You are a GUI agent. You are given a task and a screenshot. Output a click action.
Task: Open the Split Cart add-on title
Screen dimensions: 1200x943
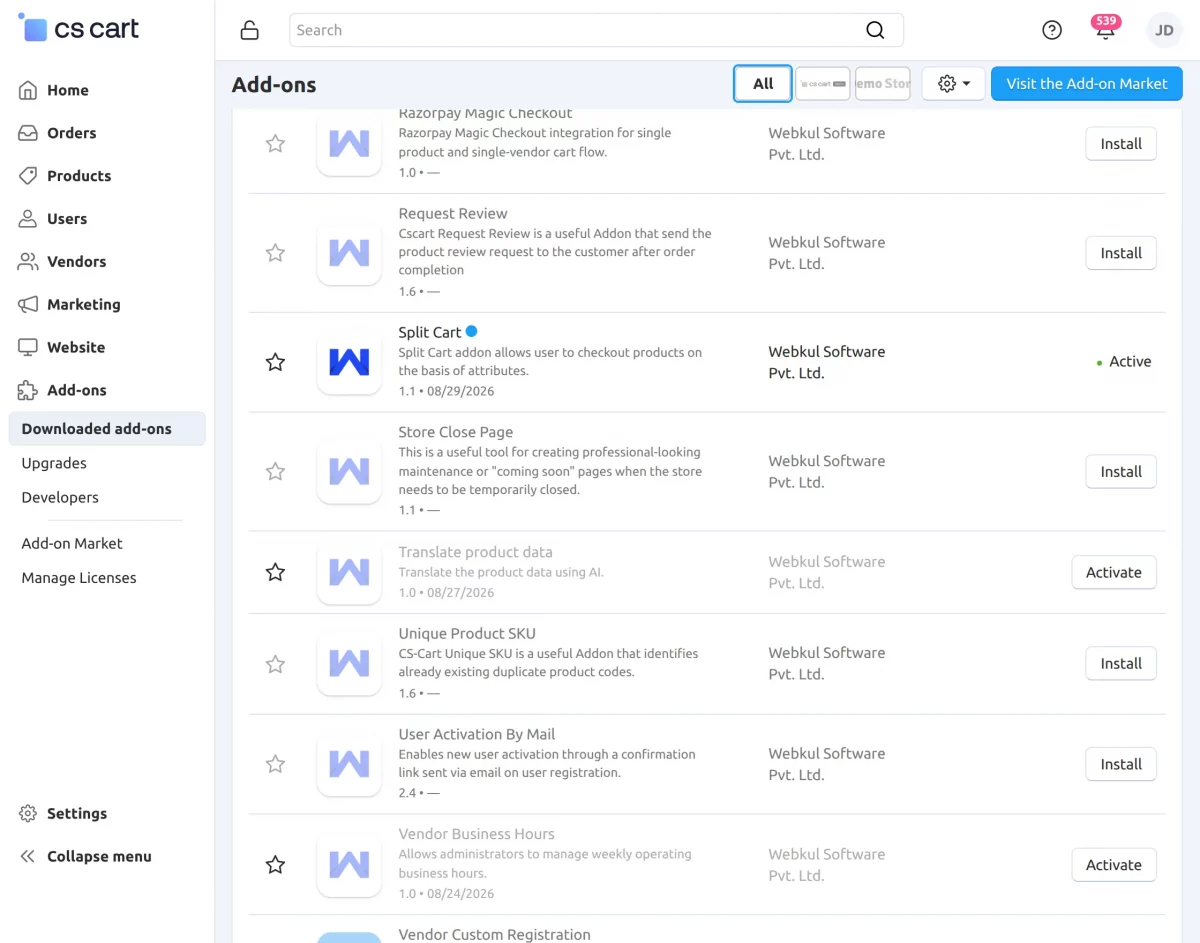430,332
